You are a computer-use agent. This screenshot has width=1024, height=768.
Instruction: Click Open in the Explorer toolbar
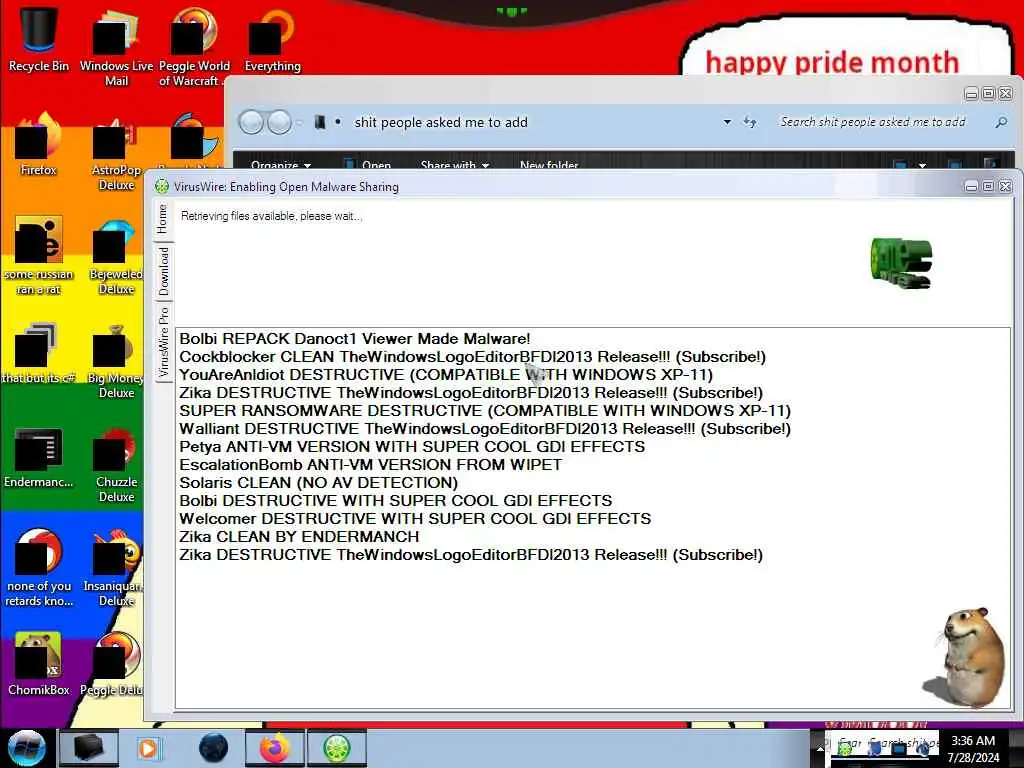(368, 165)
